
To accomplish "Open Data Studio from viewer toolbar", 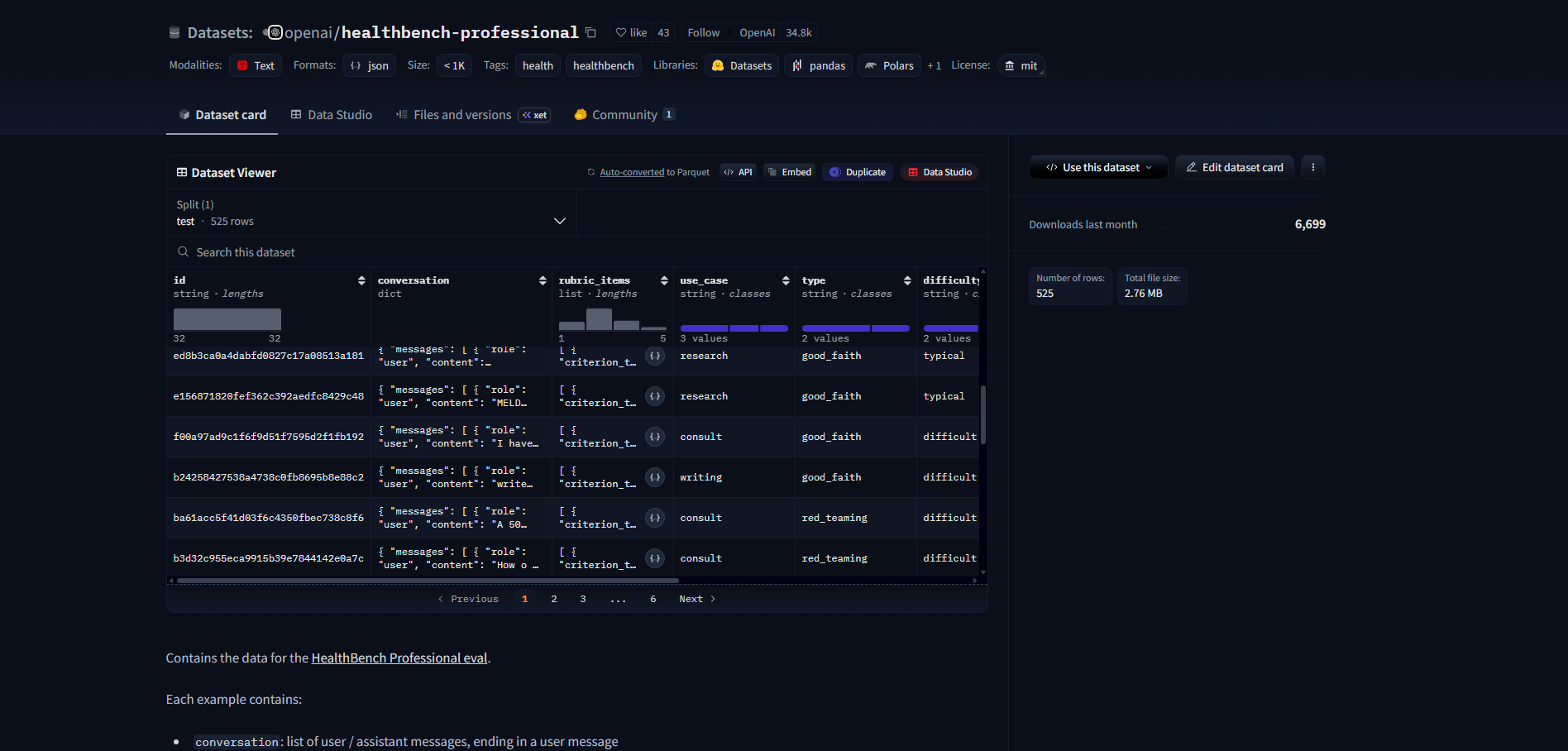I will (x=939, y=172).
